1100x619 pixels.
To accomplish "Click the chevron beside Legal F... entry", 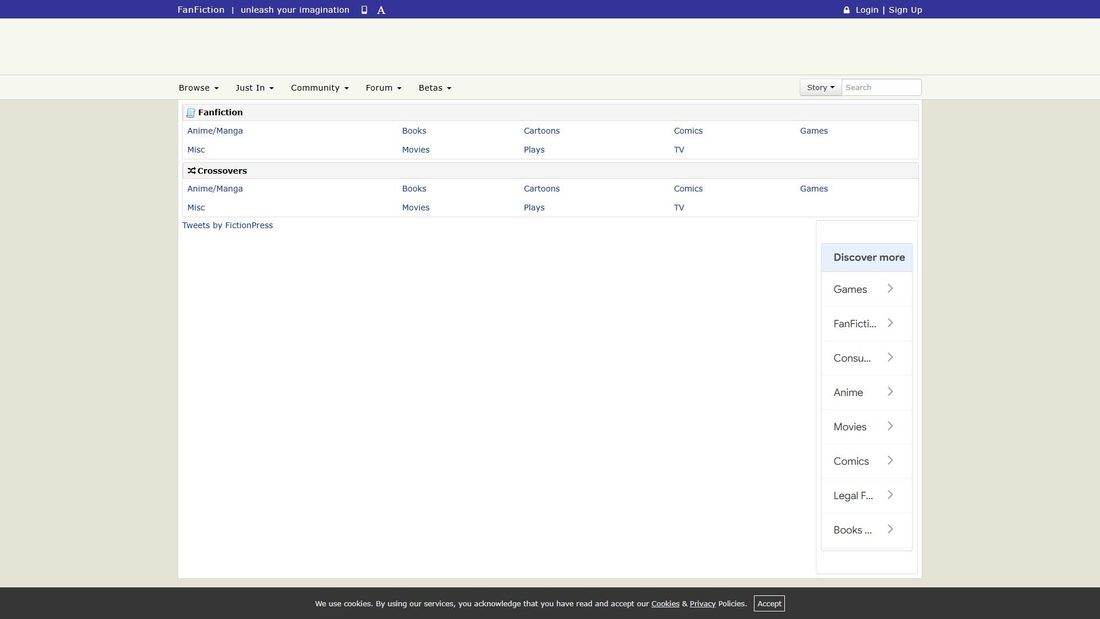I will (x=890, y=495).
